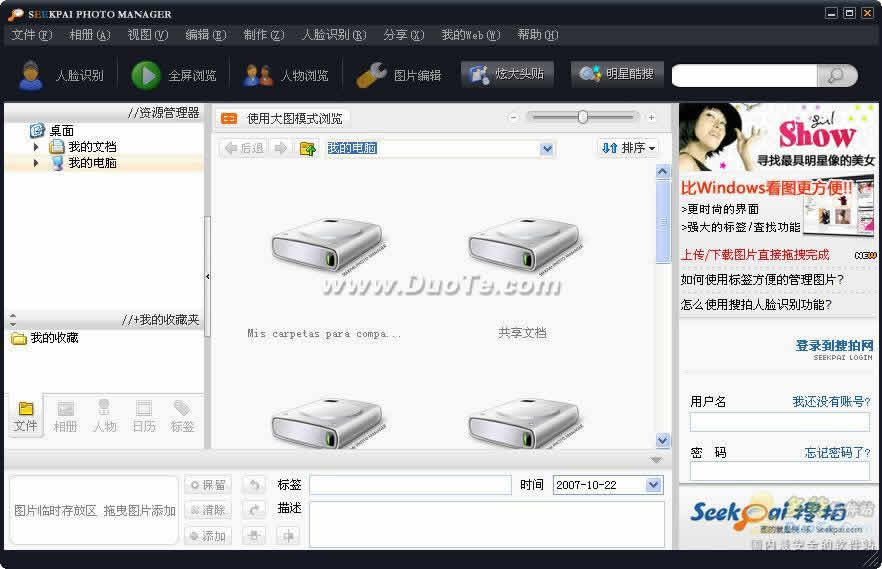Viewport: 882px width, 569px height.
Task: Open the 帮助 menu
Action: [538, 35]
